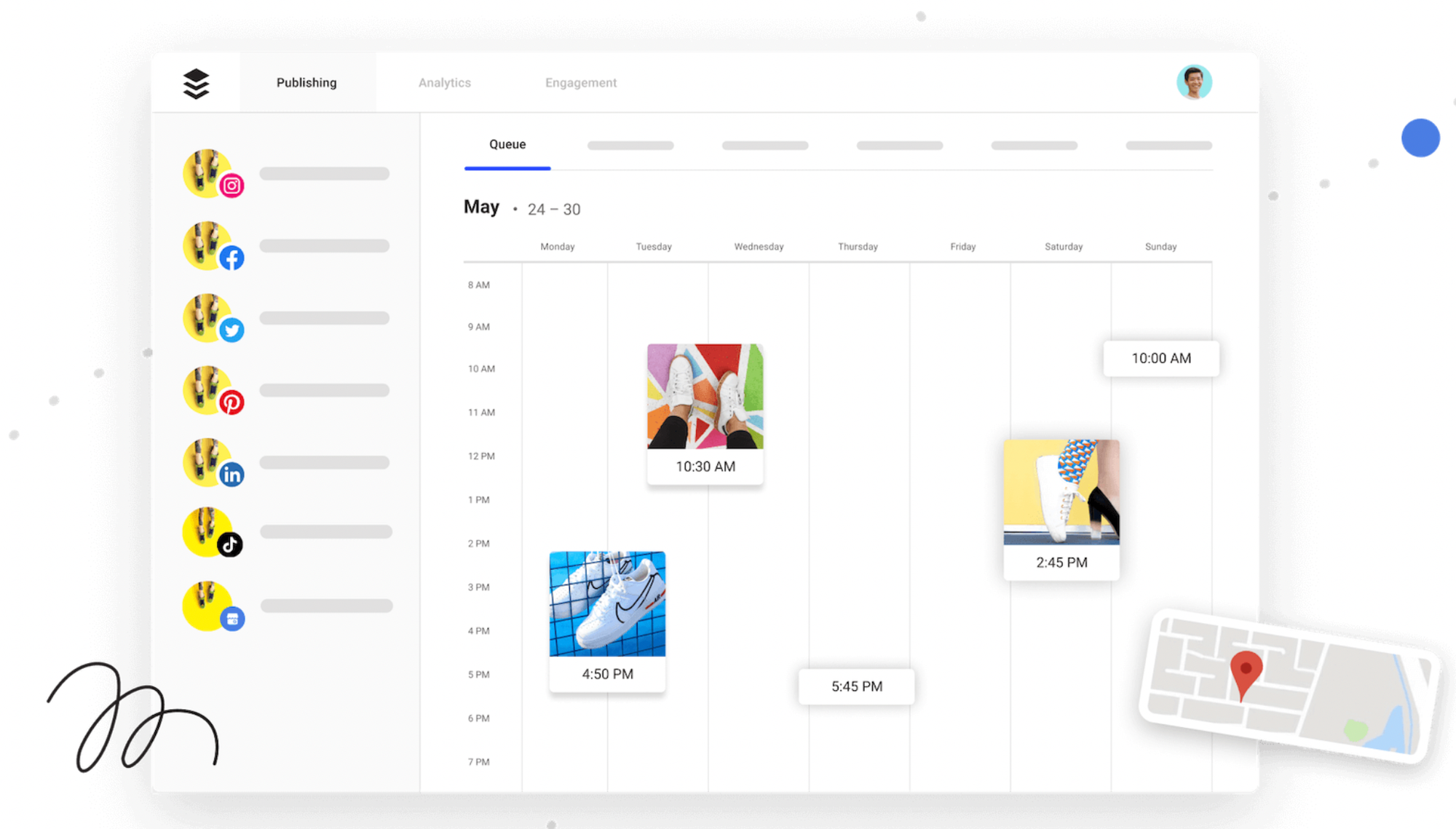Click the May month heading
This screenshot has width=1456, height=829.
click(x=481, y=207)
